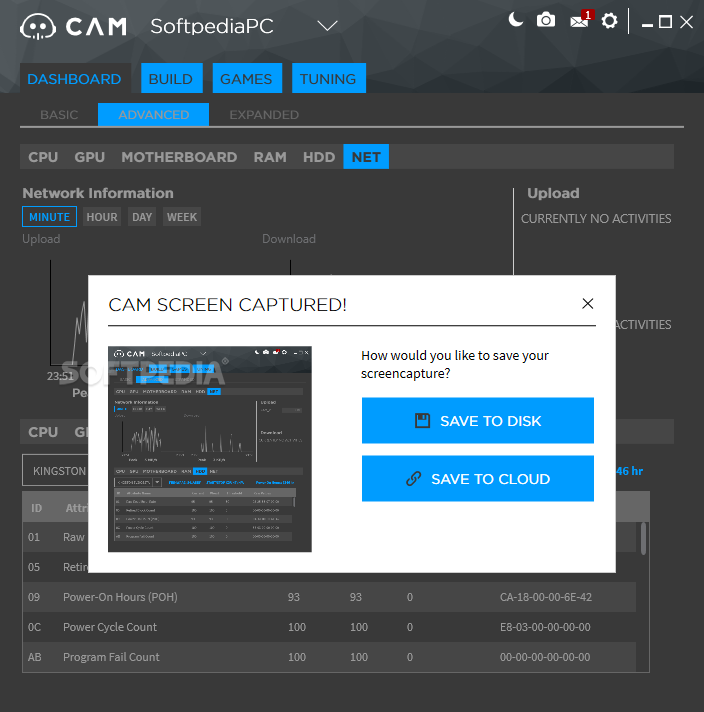Select the Power Cycle Count row
Screen dimensions: 704x712
[x=329, y=627]
